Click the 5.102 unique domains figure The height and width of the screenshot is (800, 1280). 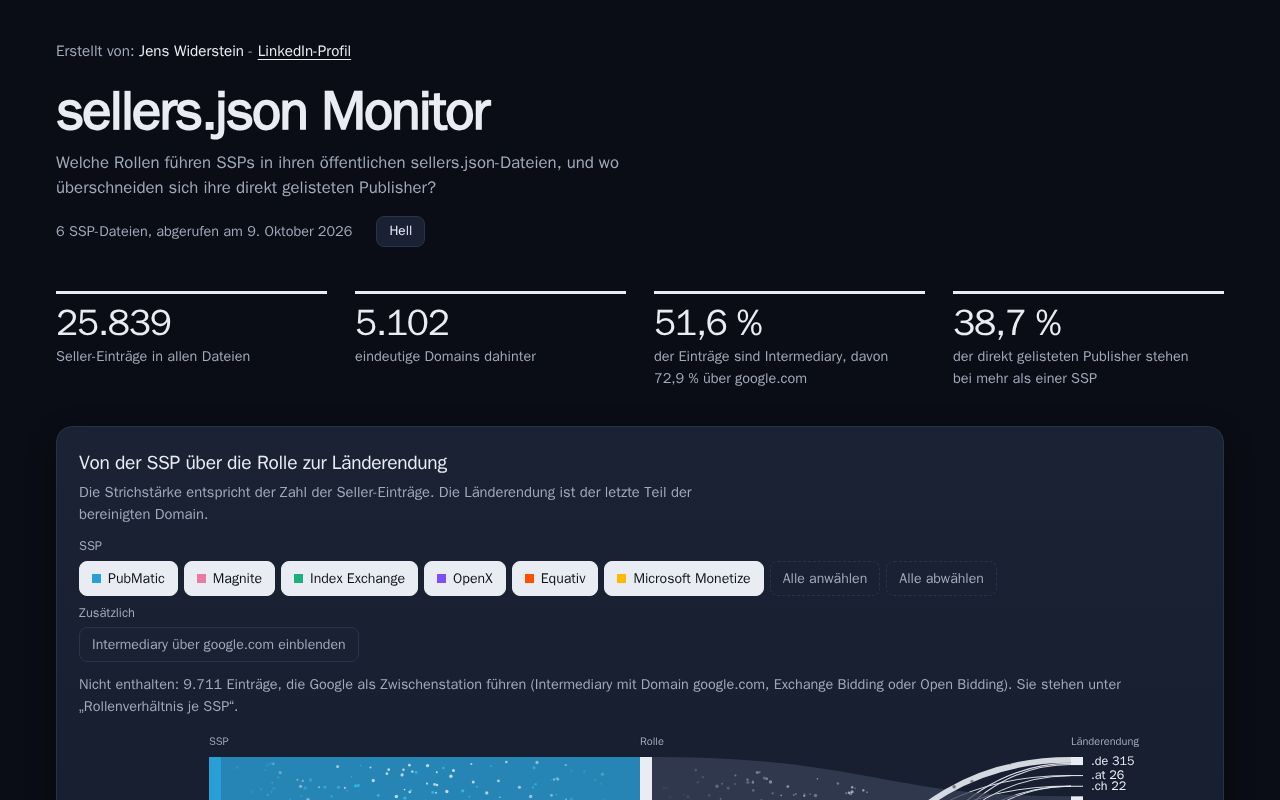[402, 323]
